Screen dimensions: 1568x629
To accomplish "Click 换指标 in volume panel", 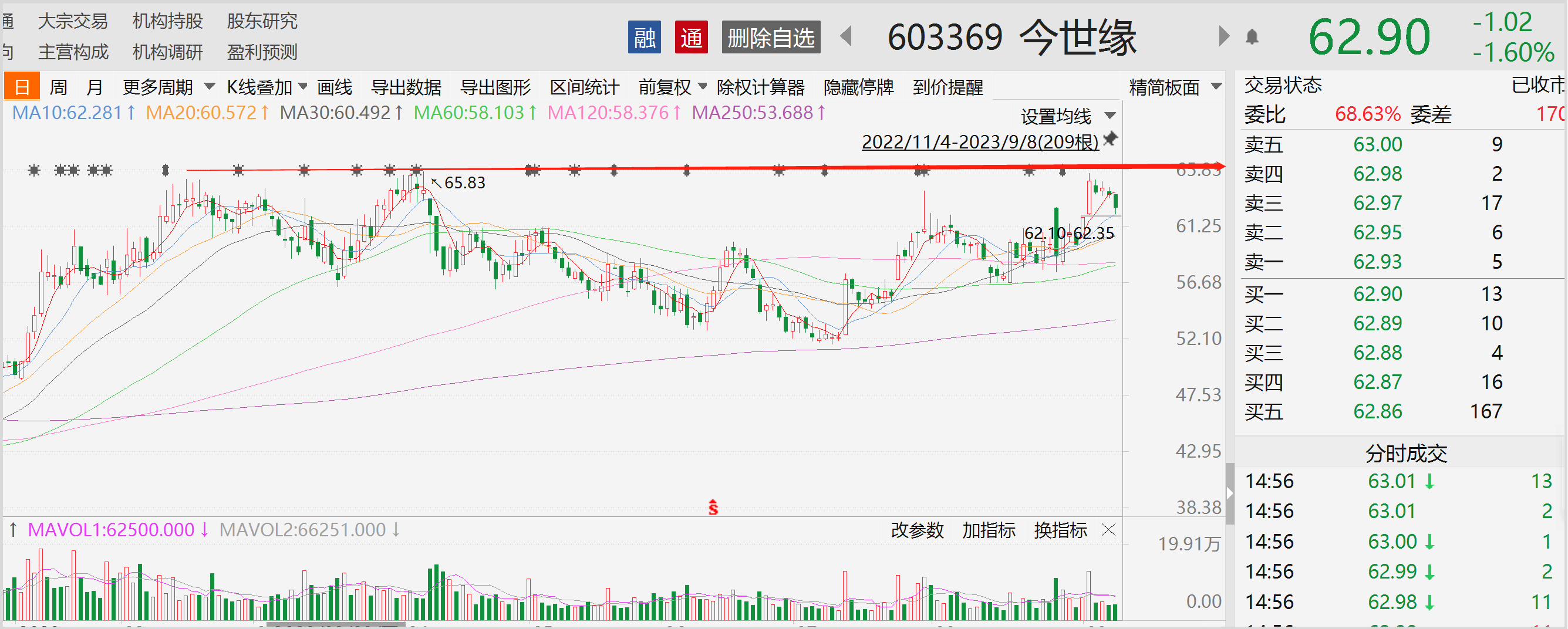I will click(x=1060, y=530).
